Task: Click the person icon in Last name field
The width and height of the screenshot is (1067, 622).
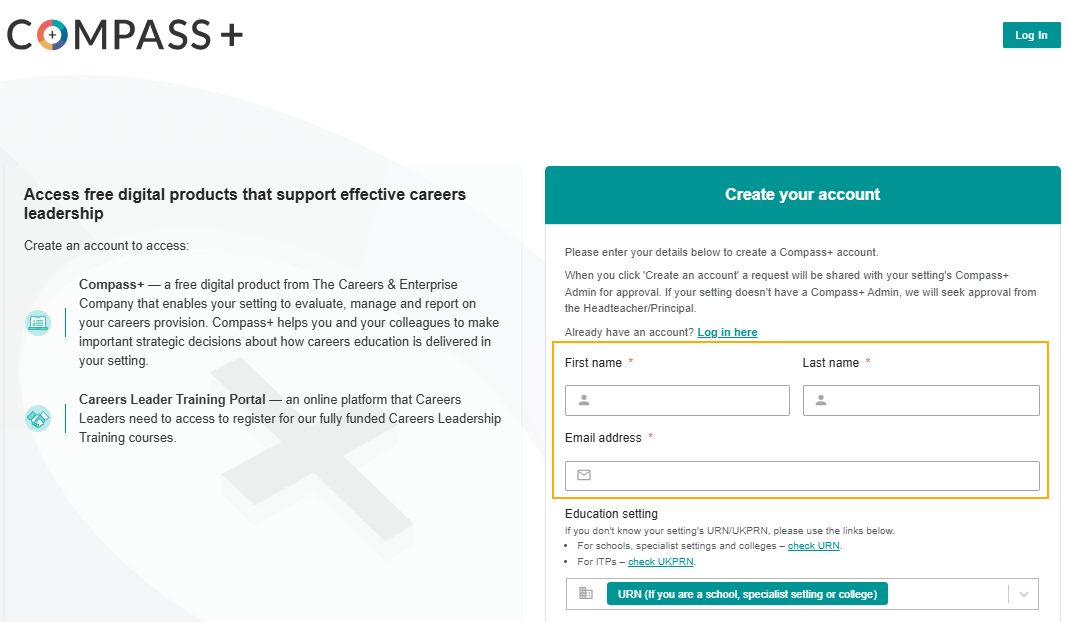Action: point(821,400)
